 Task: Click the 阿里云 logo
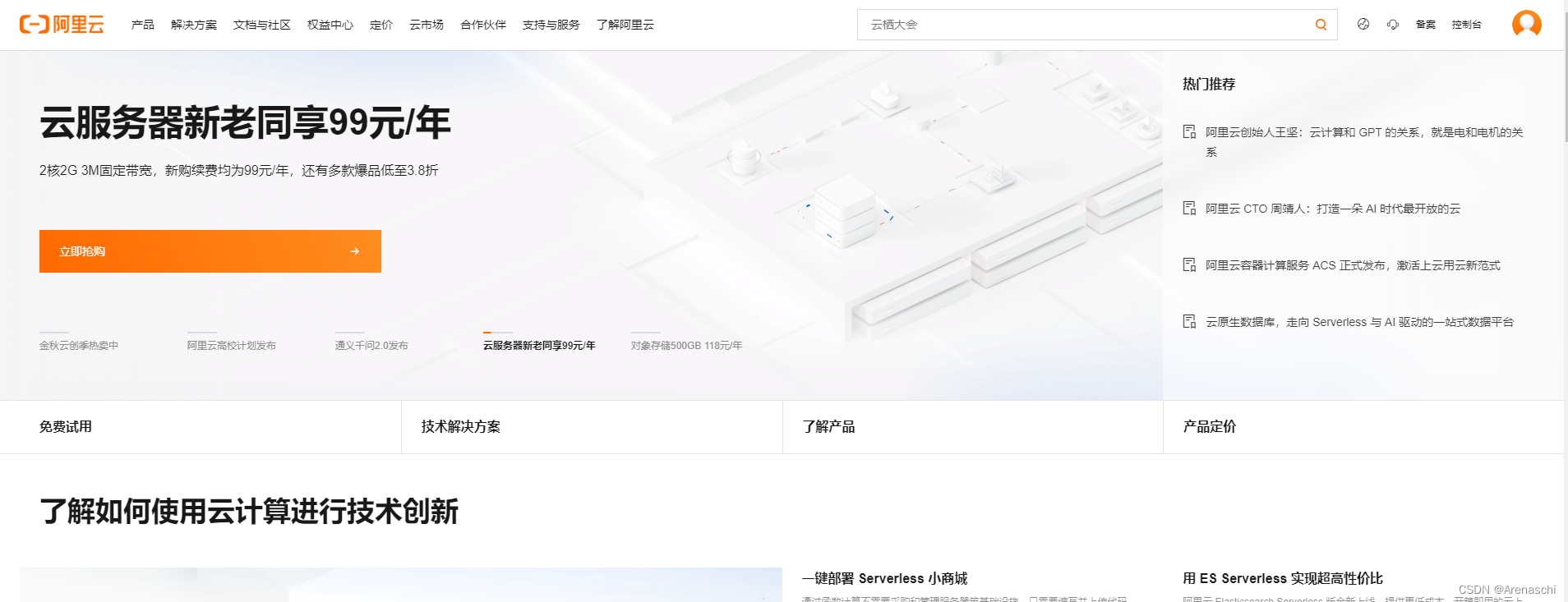(62, 25)
